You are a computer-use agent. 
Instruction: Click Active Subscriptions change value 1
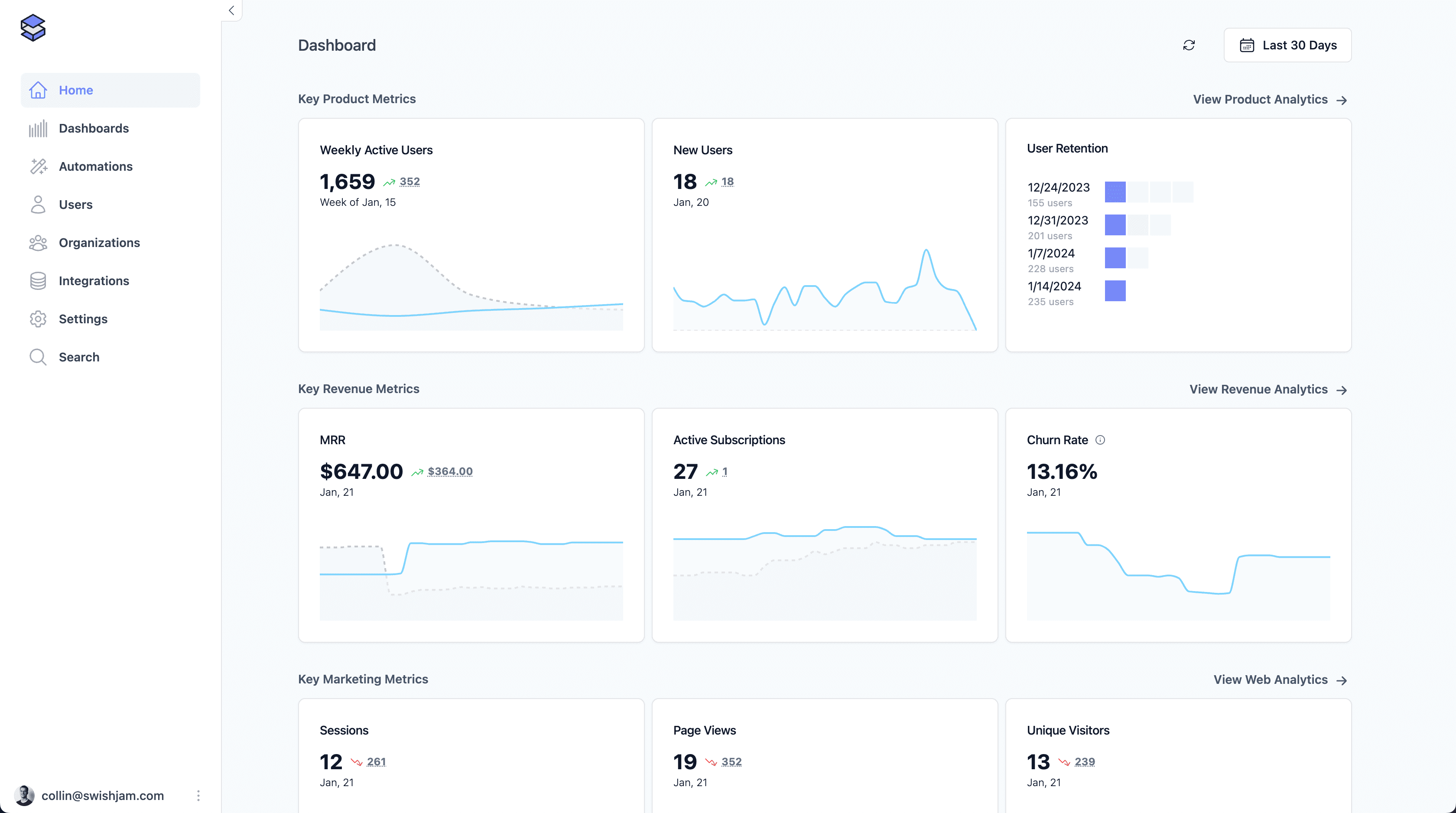[725, 472]
